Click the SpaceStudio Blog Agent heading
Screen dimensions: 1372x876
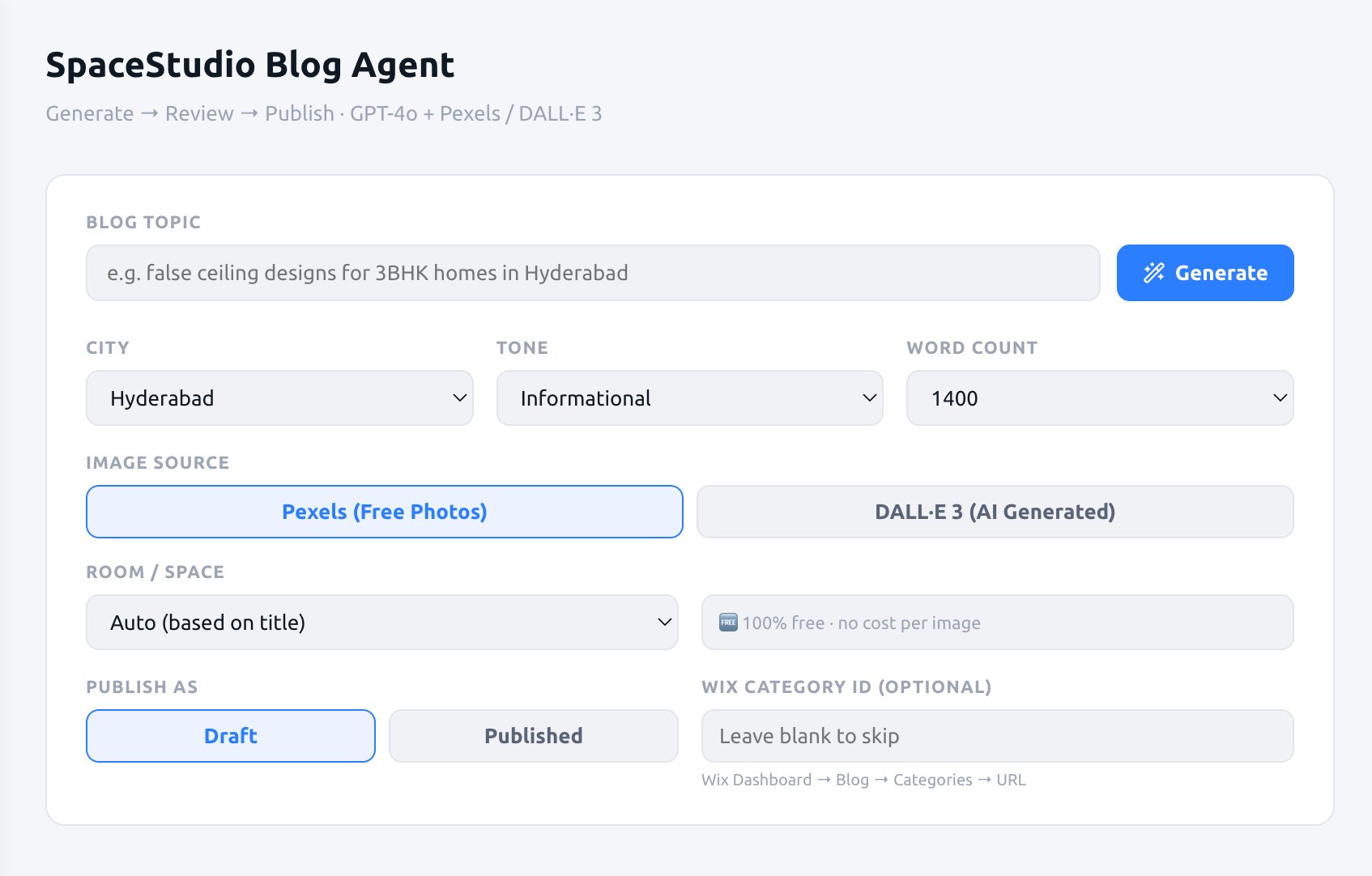coord(249,65)
